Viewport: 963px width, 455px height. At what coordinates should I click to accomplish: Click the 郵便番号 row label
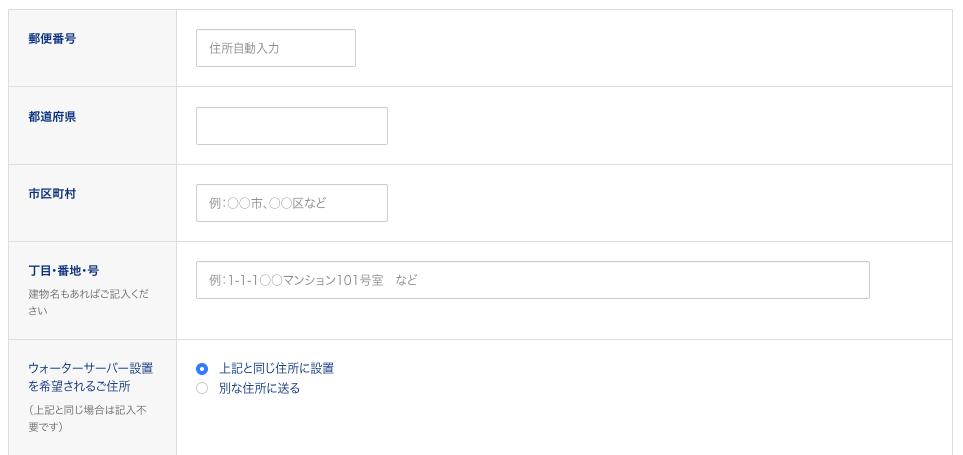[x=52, y=39]
